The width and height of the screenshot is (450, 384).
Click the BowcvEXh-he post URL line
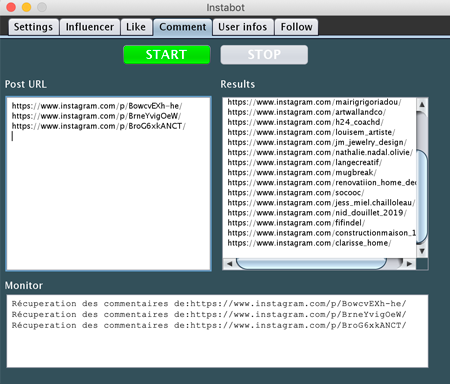pos(97,106)
